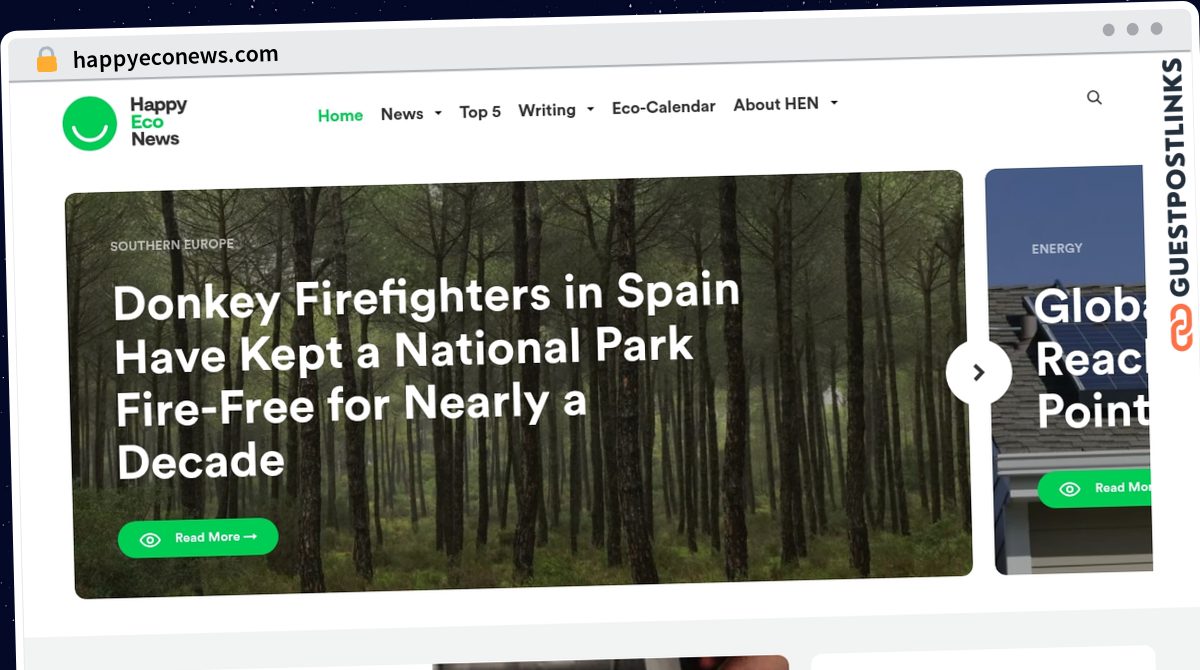Open the forest image of the Donkey article
This screenshot has height=670, width=1200.
tap(518, 384)
